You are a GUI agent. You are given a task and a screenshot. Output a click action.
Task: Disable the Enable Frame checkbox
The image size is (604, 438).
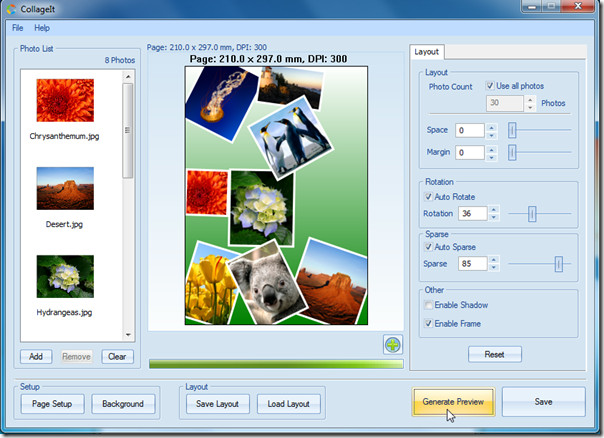[428, 323]
